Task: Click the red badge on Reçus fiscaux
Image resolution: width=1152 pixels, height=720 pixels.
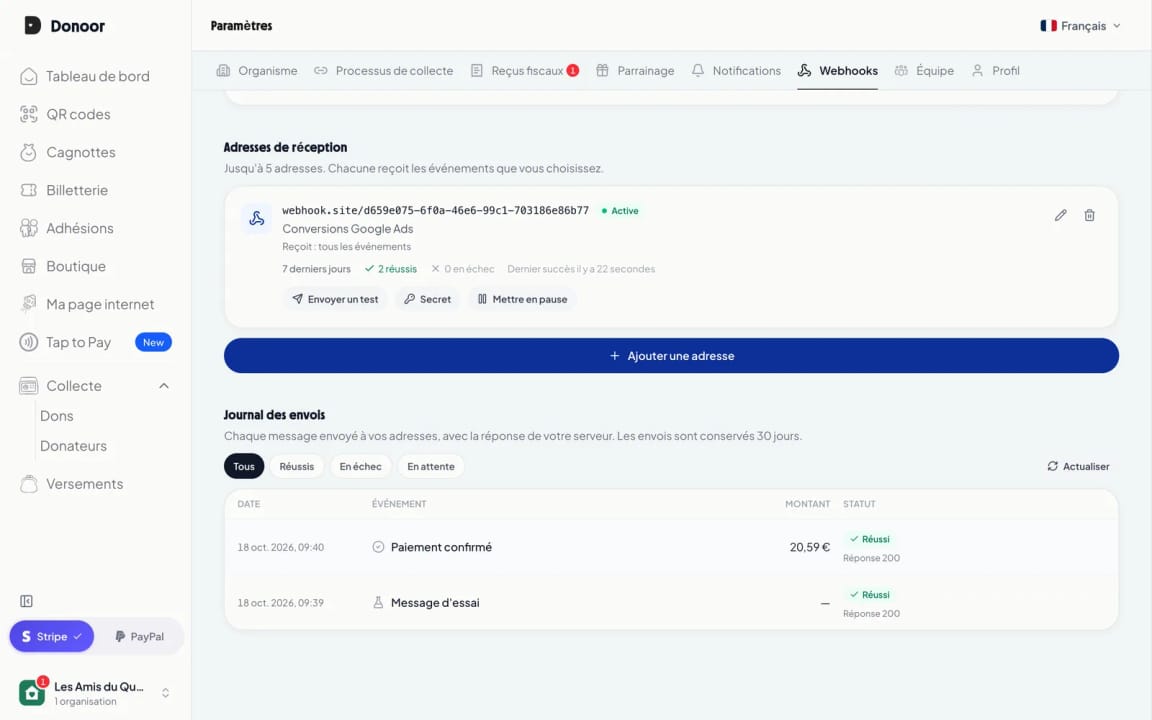Action: coord(573,71)
